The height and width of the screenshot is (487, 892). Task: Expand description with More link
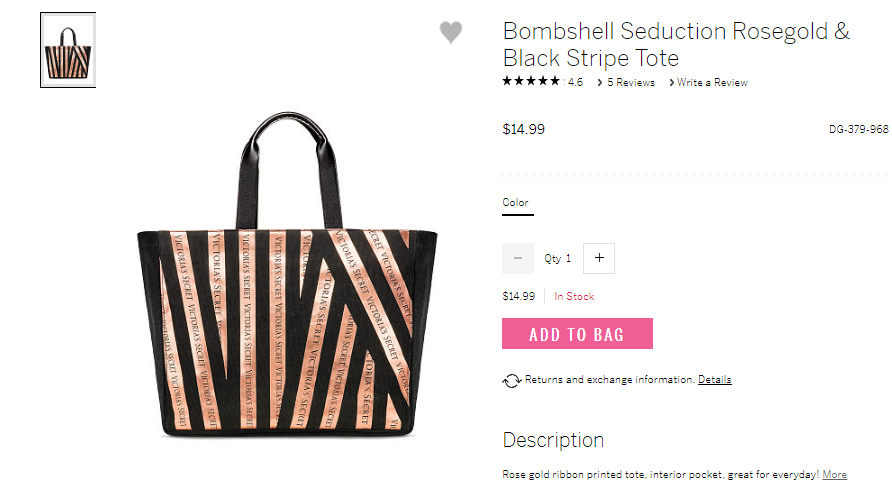835,474
